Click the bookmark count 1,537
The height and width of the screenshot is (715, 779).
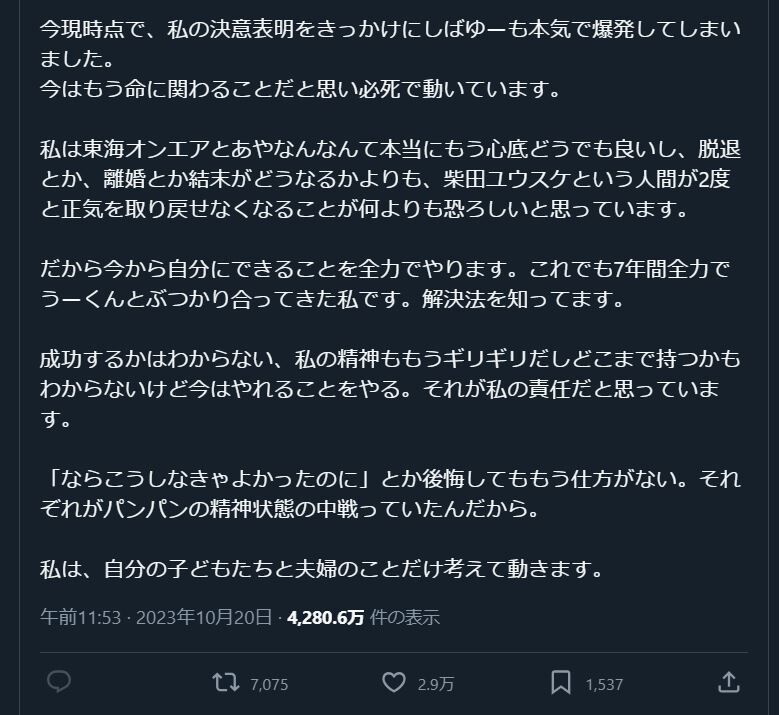point(604,684)
